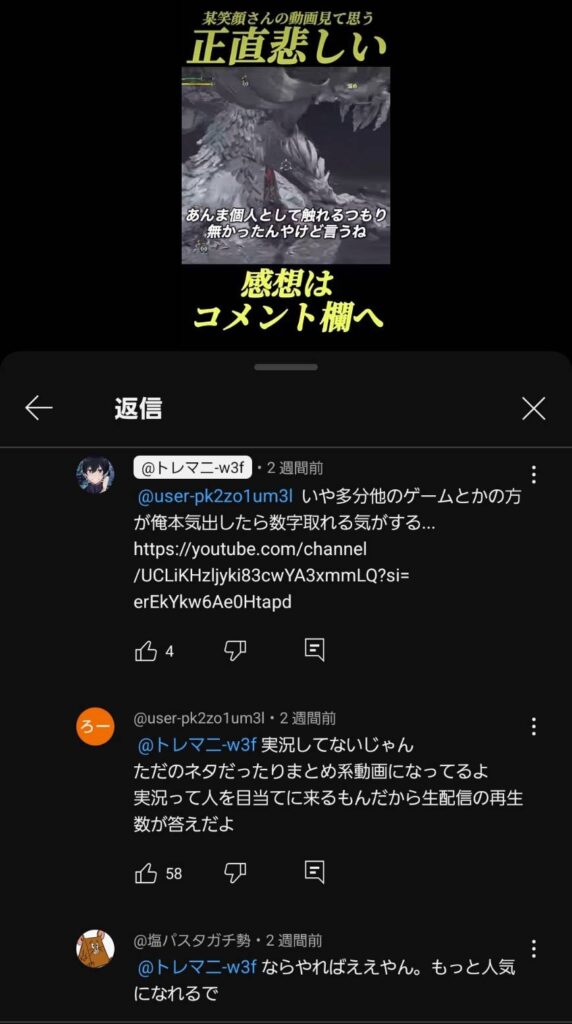Tap the @トレマニ-w3f mention in 塩パスタガチ勢's reply
Screen dimensions: 572x1024
[197, 967]
